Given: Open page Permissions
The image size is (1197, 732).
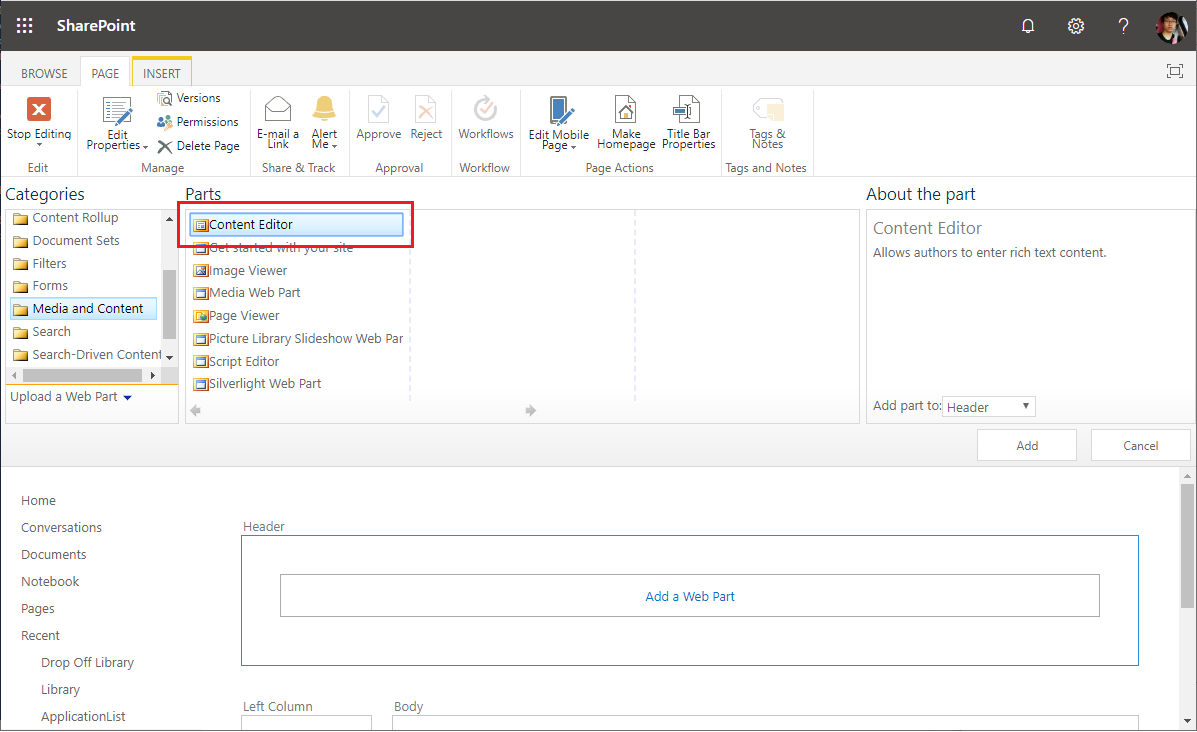Looking at the screenshot, I should click(198, 122).
